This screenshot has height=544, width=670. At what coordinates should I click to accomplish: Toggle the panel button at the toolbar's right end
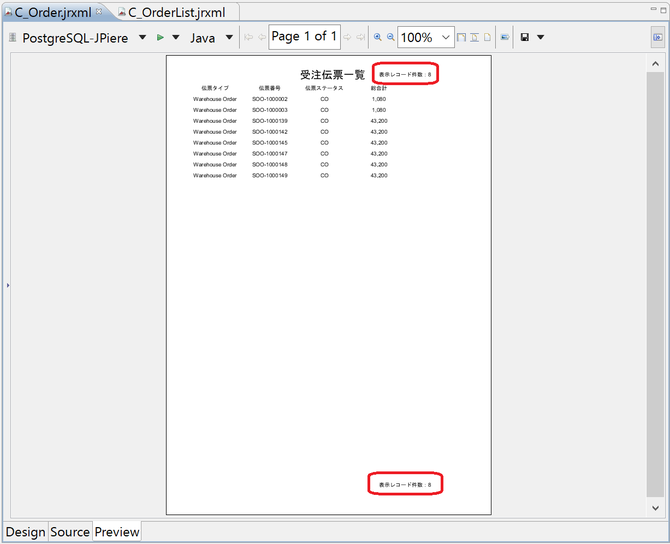[x=658, y=37]
